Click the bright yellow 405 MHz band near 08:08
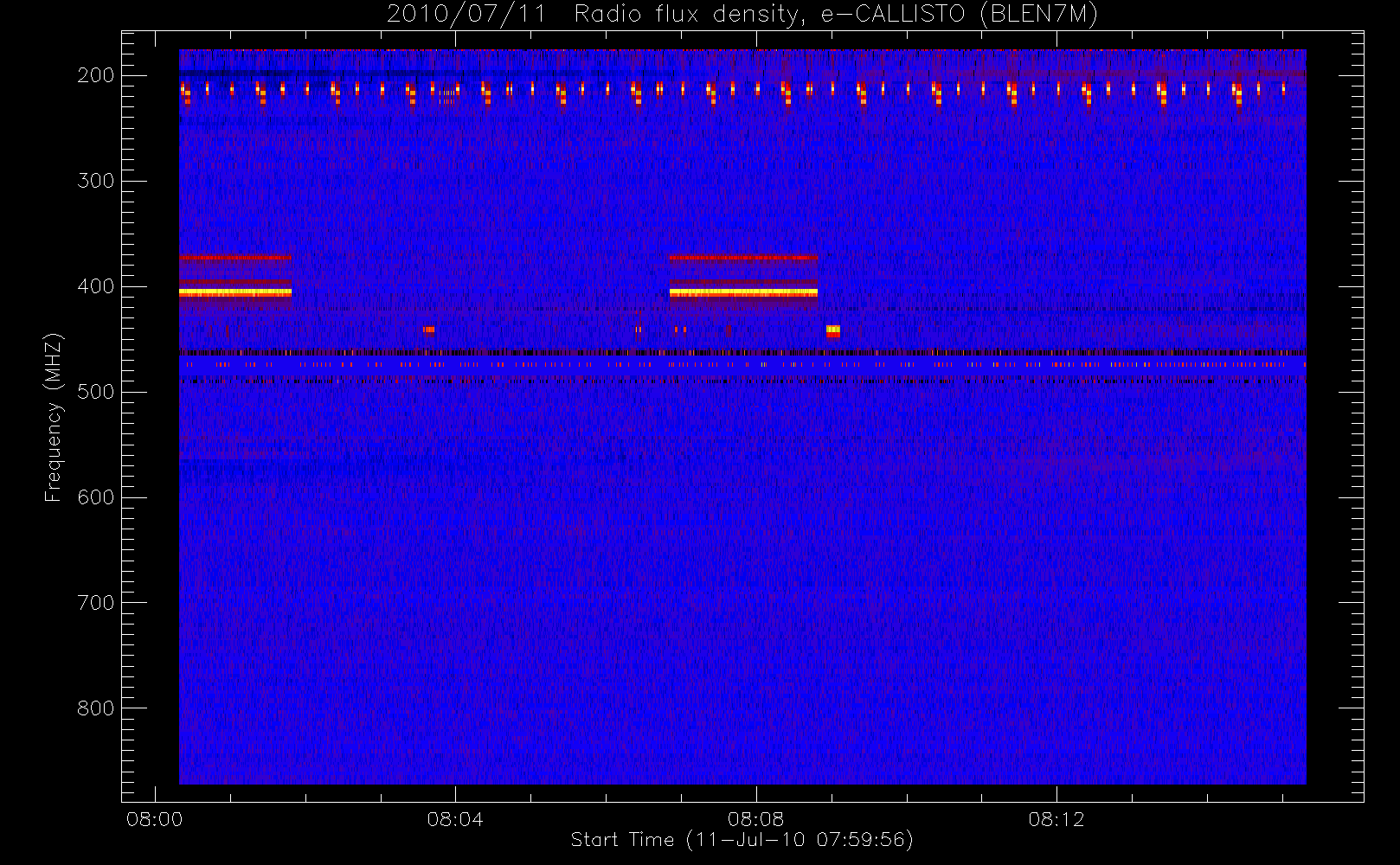The height and width of the screenshot is (865, 1400). (x=743, y=293)
